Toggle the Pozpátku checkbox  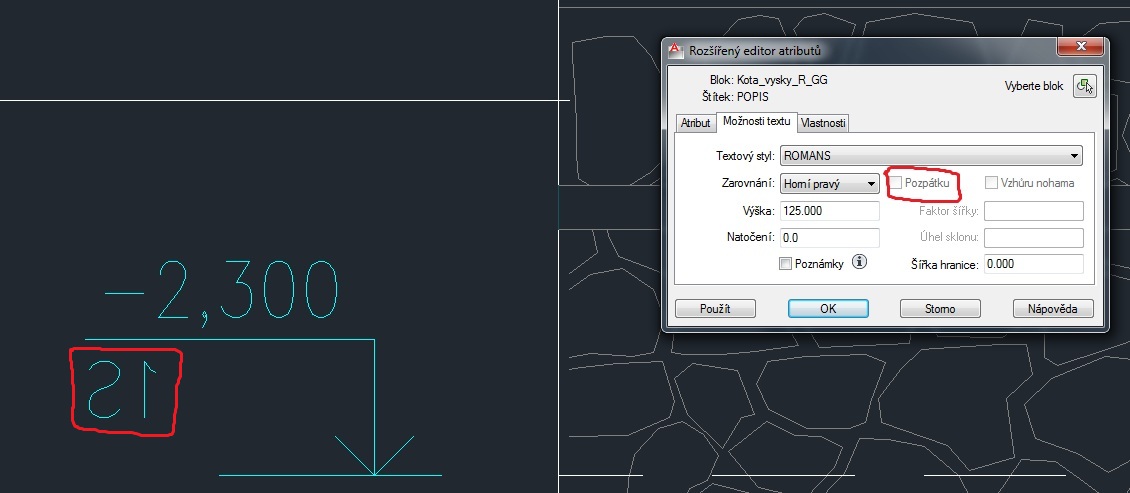pyautogui.click(x=897, y=183)
